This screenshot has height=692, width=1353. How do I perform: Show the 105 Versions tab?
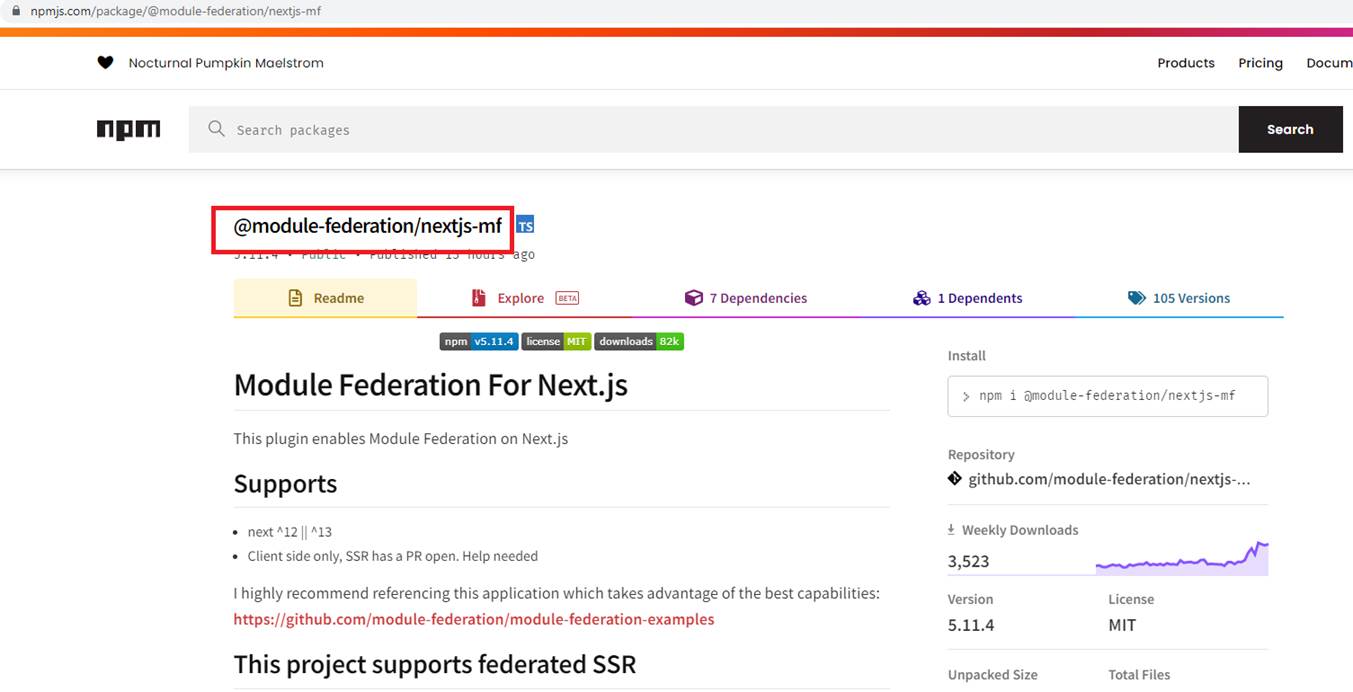(x=1179, y=298)
